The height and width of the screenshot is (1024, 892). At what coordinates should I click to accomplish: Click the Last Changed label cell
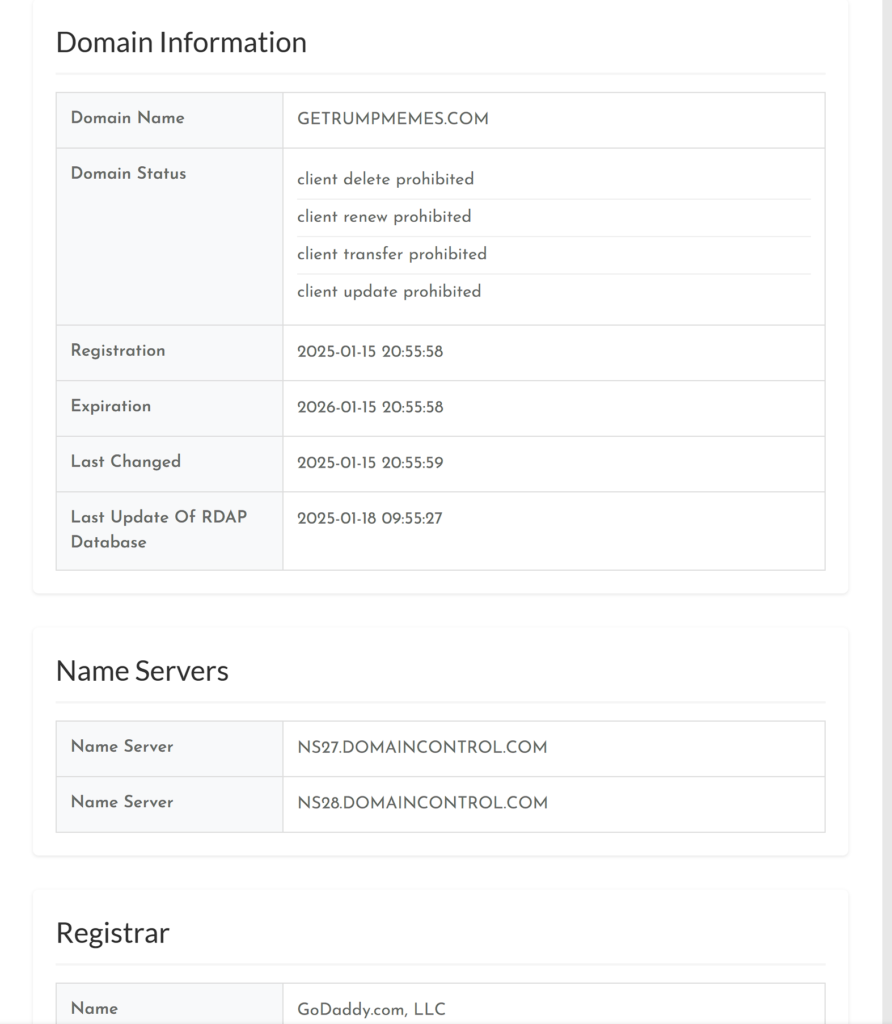pyautogui.click(x=169, y=464)
